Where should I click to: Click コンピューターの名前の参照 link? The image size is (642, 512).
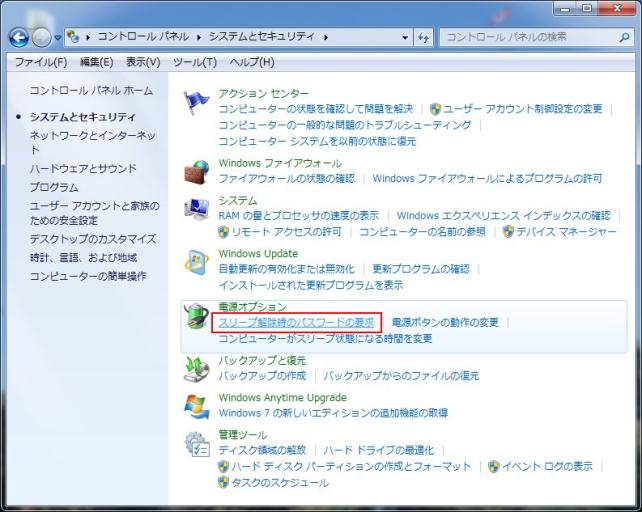point(422,232)
